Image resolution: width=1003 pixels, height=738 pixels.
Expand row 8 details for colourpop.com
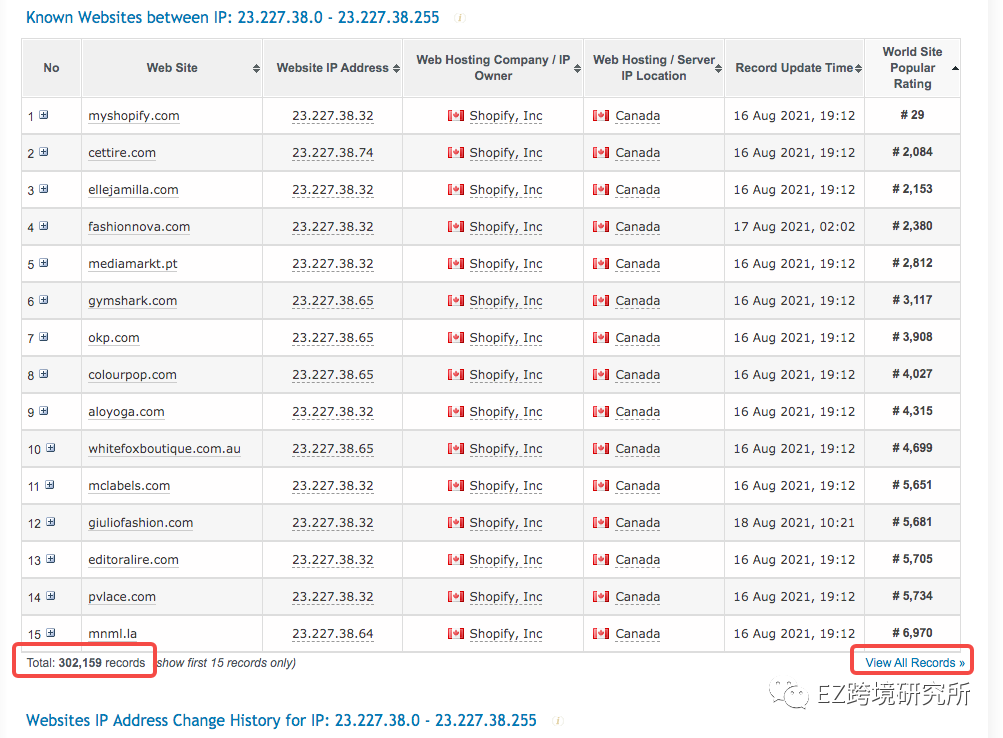coord(43,374)
